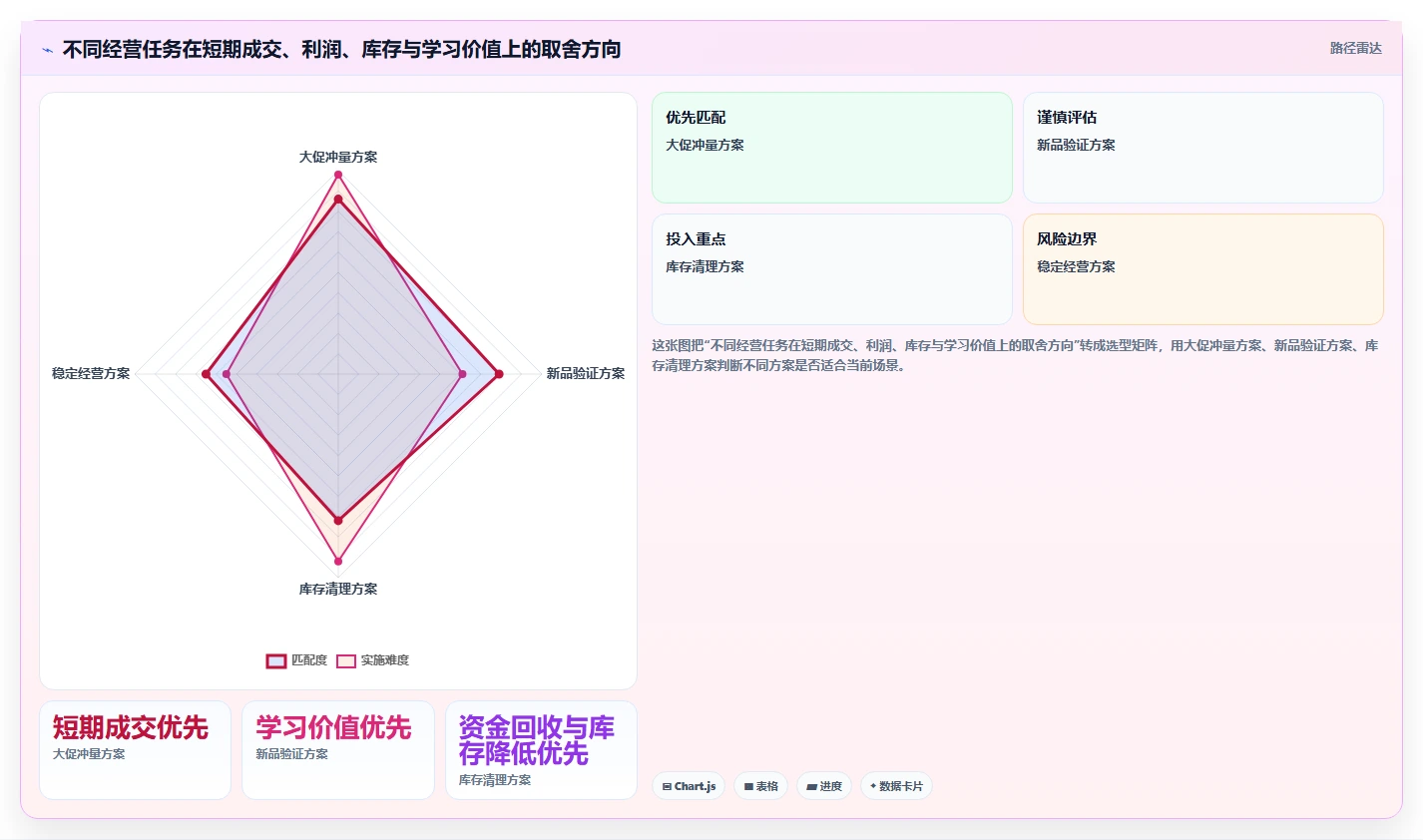Click the 匹配度 legend label
Image resolution: width=1423 pixels, height=840 pixels.
point(309,660)
